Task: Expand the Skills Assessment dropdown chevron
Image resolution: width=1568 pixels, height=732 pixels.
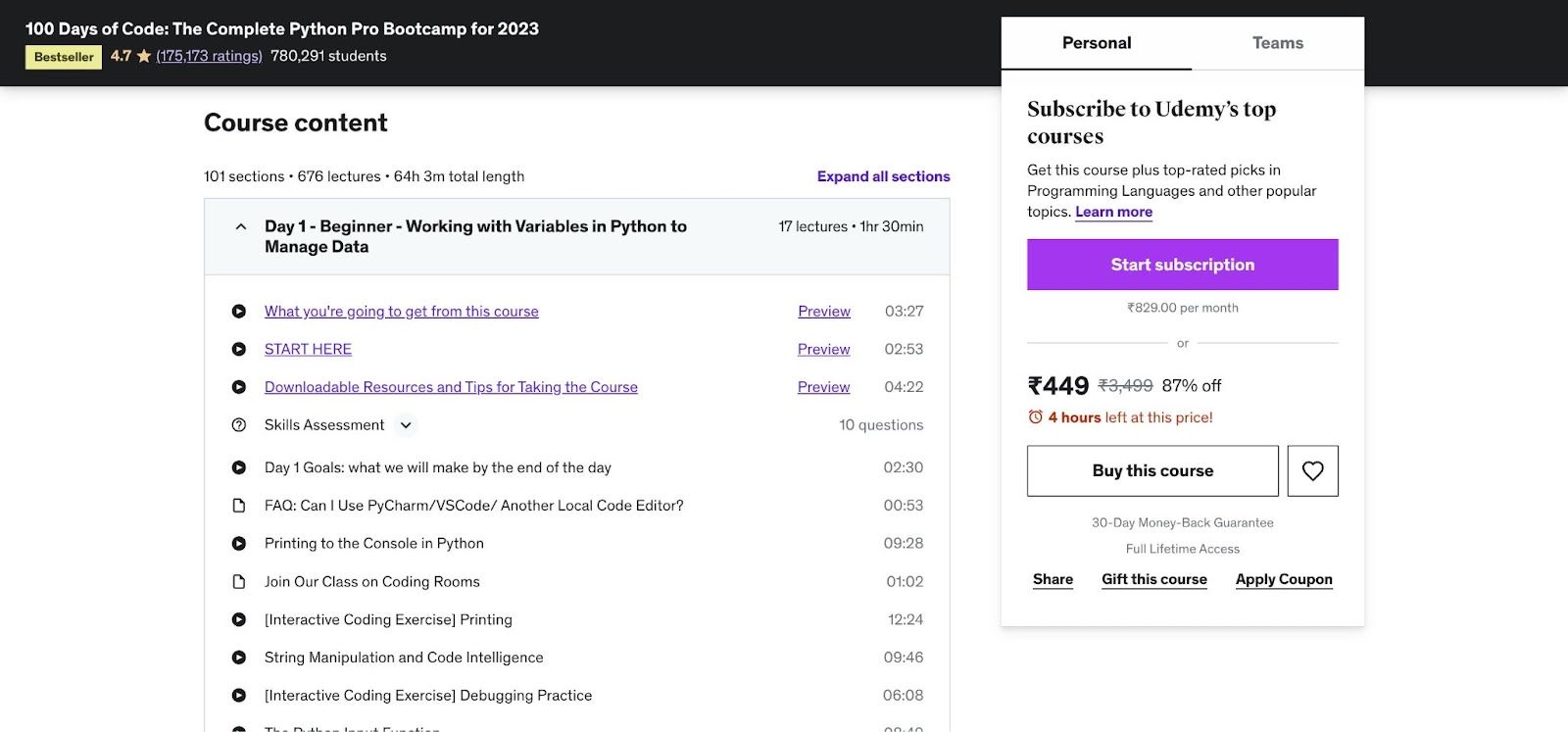Action: coord(406,425)
